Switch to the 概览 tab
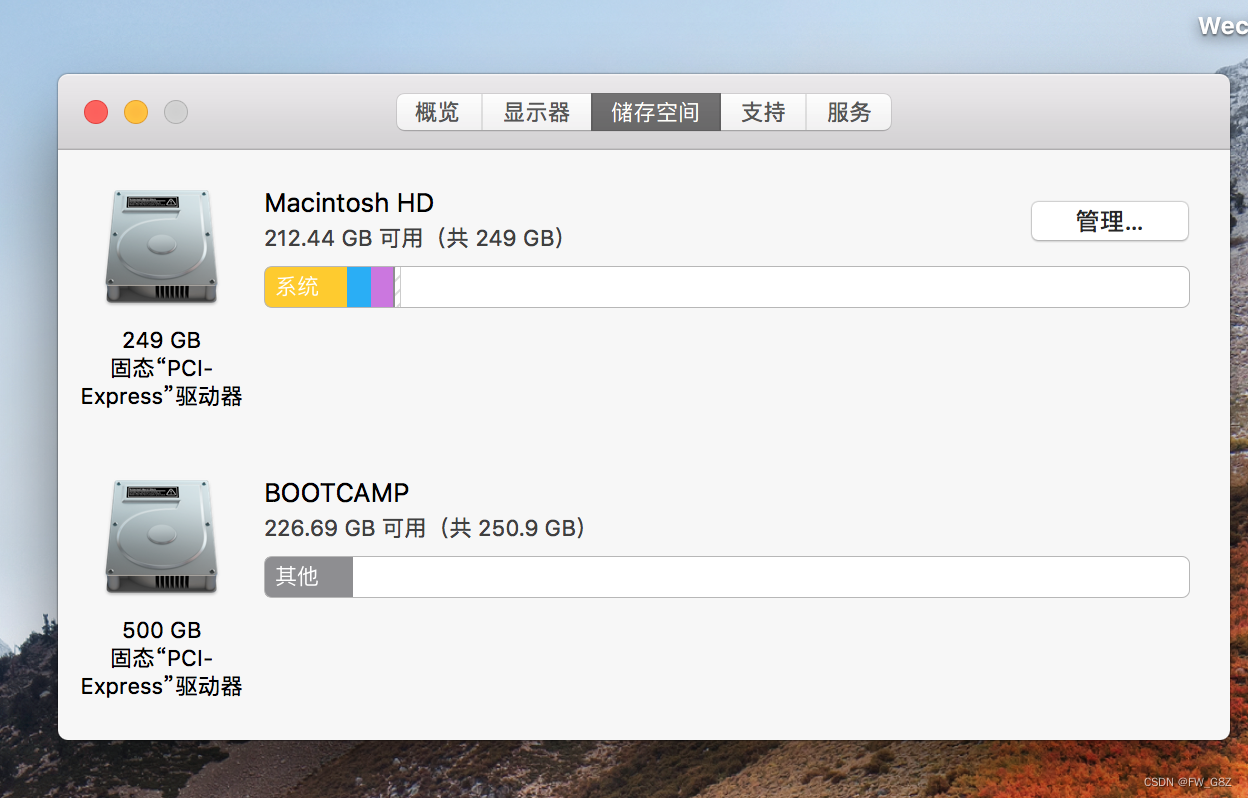 pos(439,112)
